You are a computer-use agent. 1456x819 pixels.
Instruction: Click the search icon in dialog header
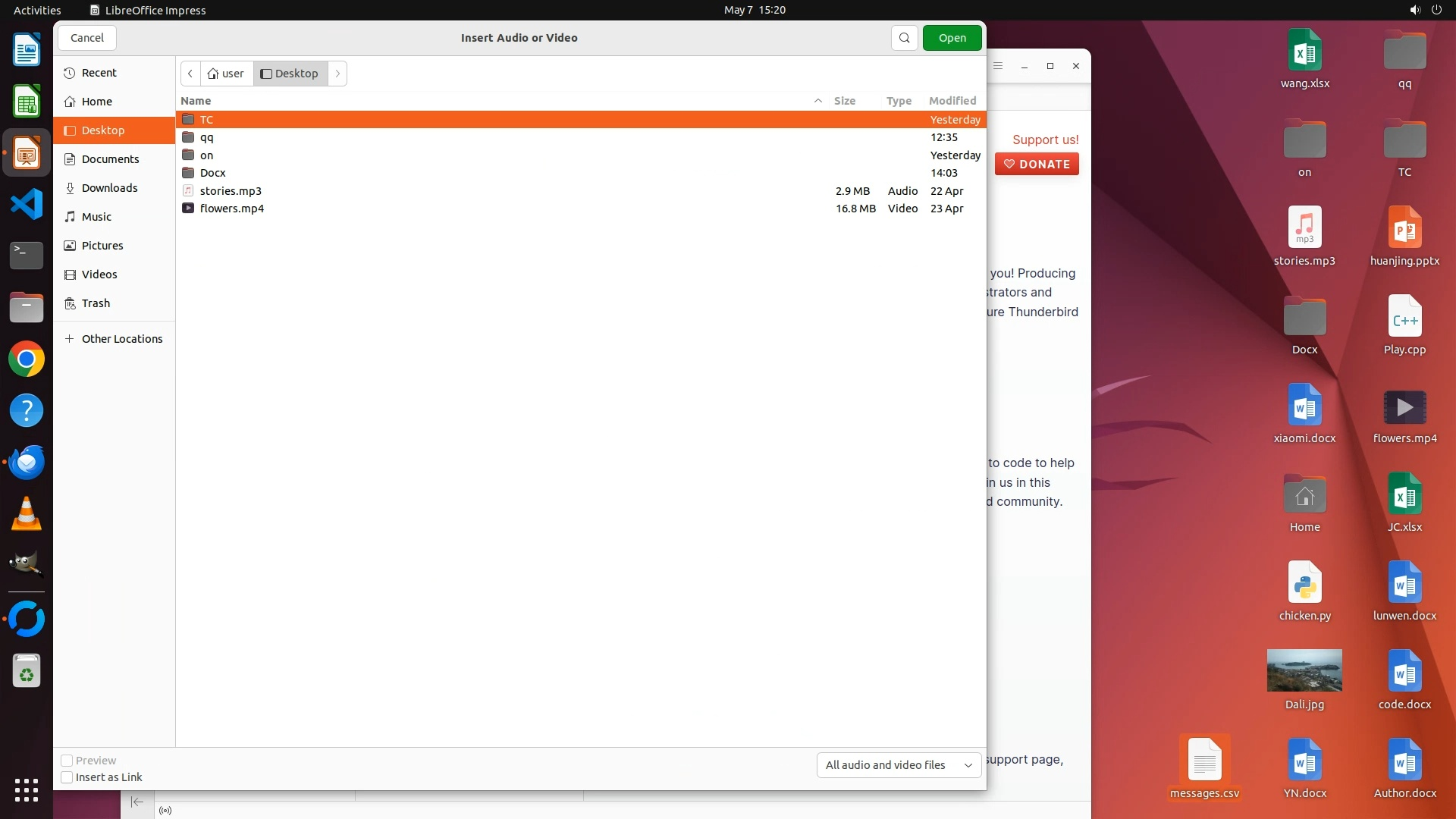click(904, 38)
